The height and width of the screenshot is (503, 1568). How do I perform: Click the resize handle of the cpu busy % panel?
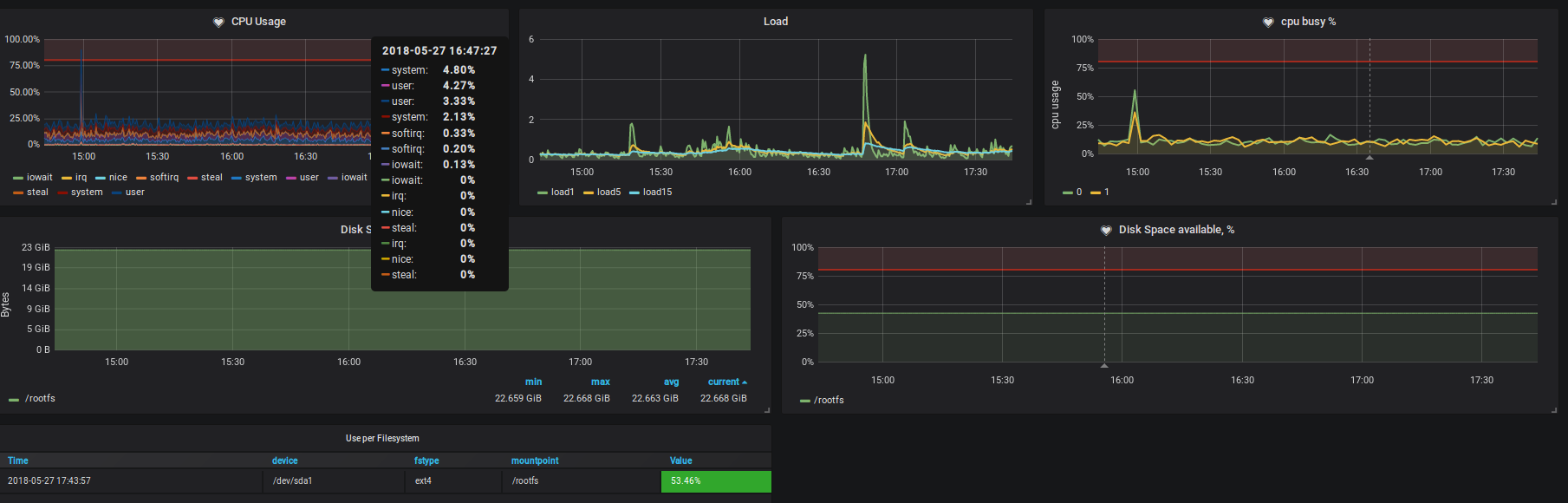point(1553,201)
